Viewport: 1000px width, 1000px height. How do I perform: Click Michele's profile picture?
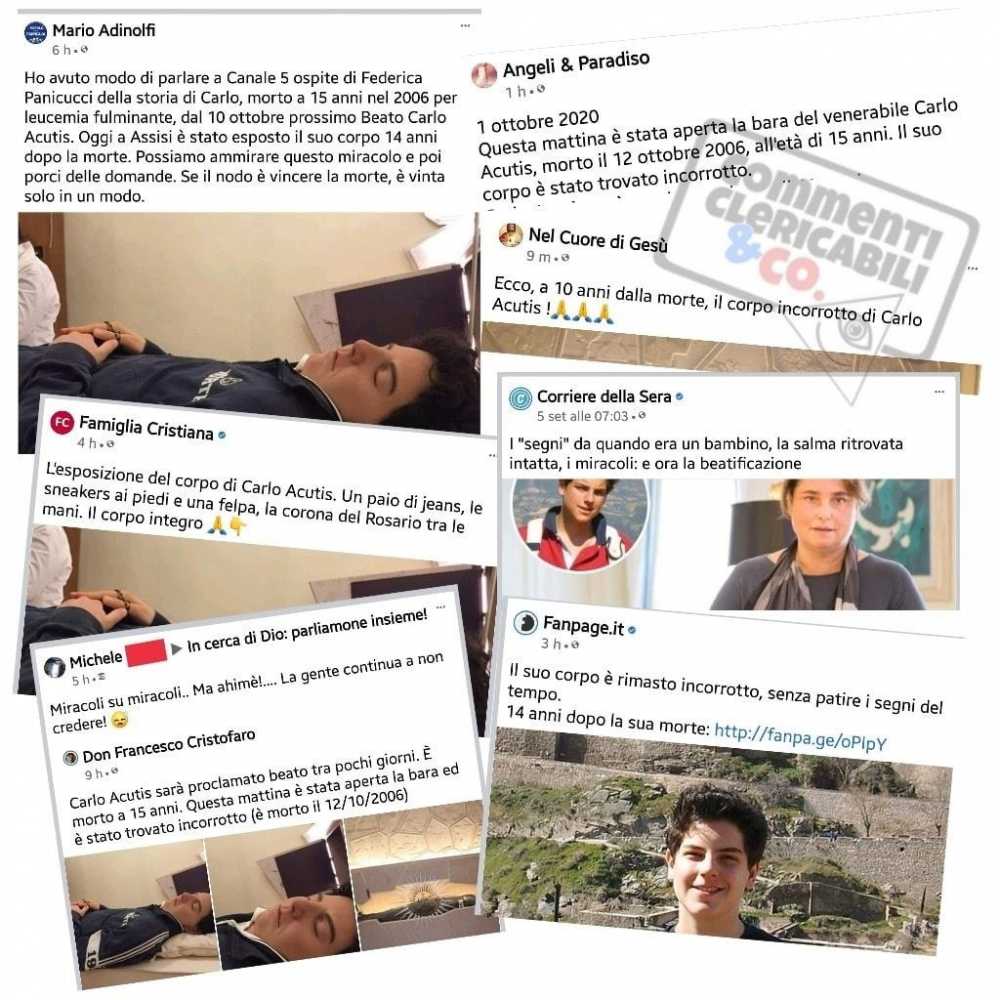[x=55, y=666]
